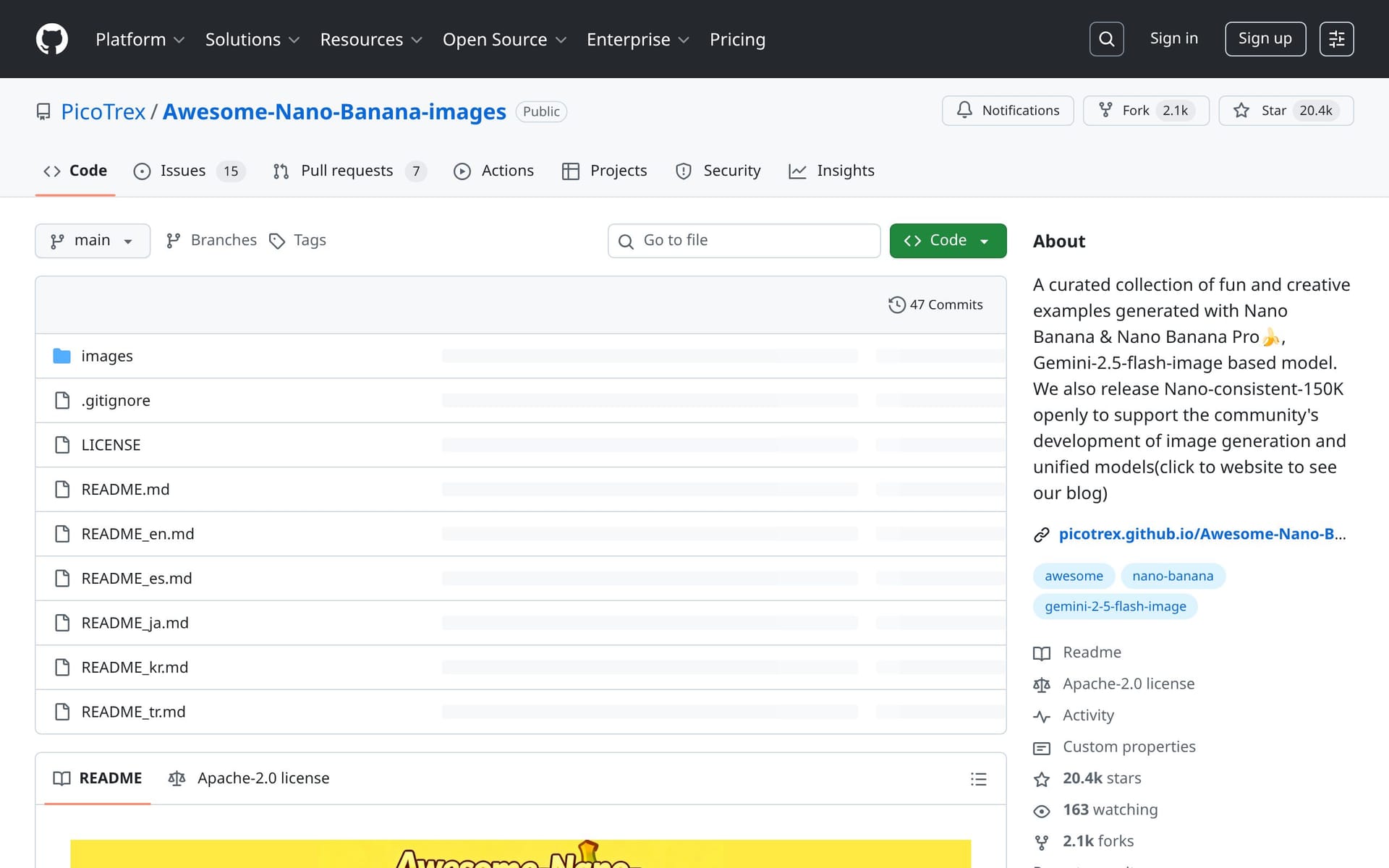Expand the main branch dropdown
The width and height of the screenshot is (1389, 868).
click(93, 241)
